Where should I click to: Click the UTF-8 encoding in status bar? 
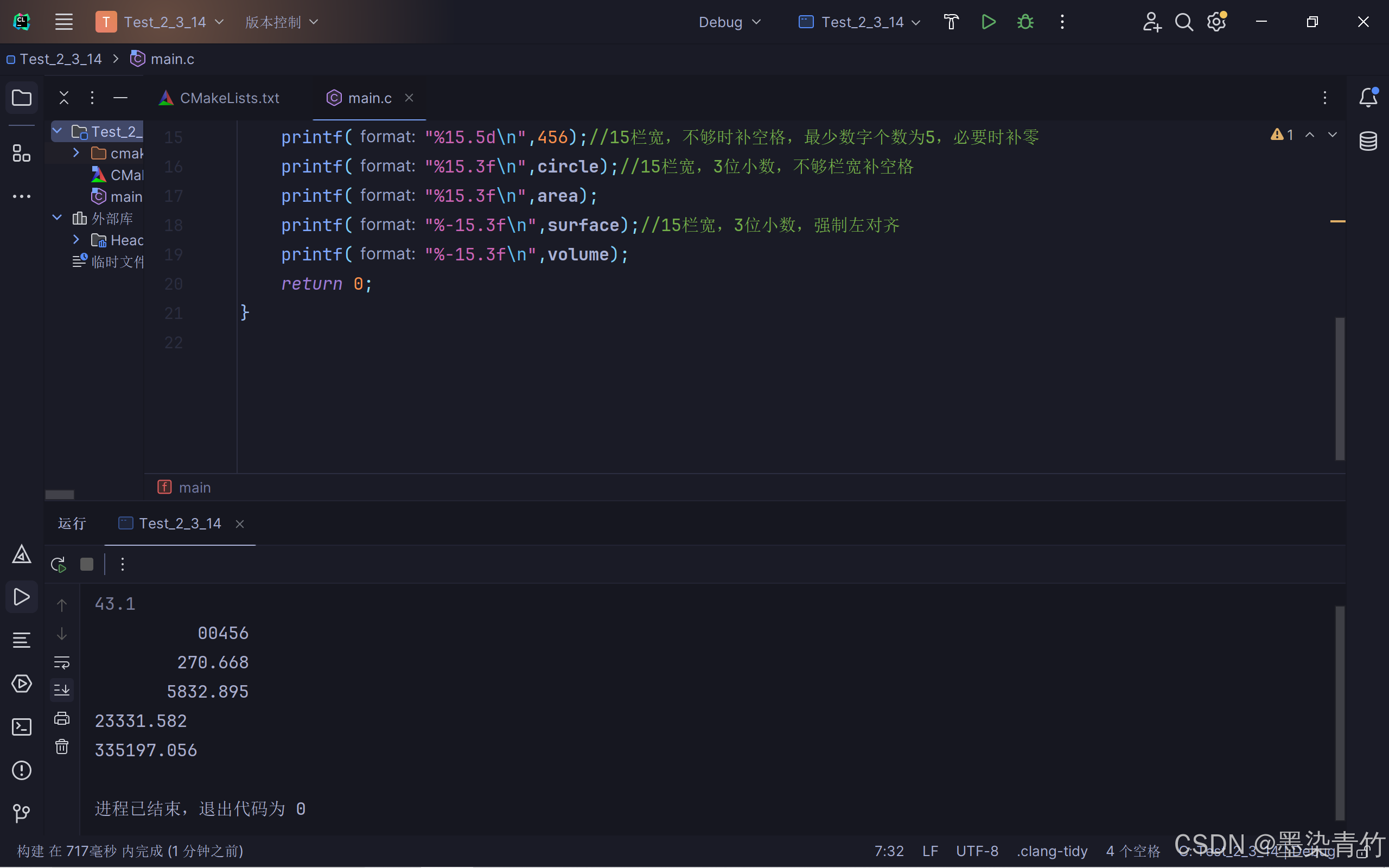(x=977, y=851)
